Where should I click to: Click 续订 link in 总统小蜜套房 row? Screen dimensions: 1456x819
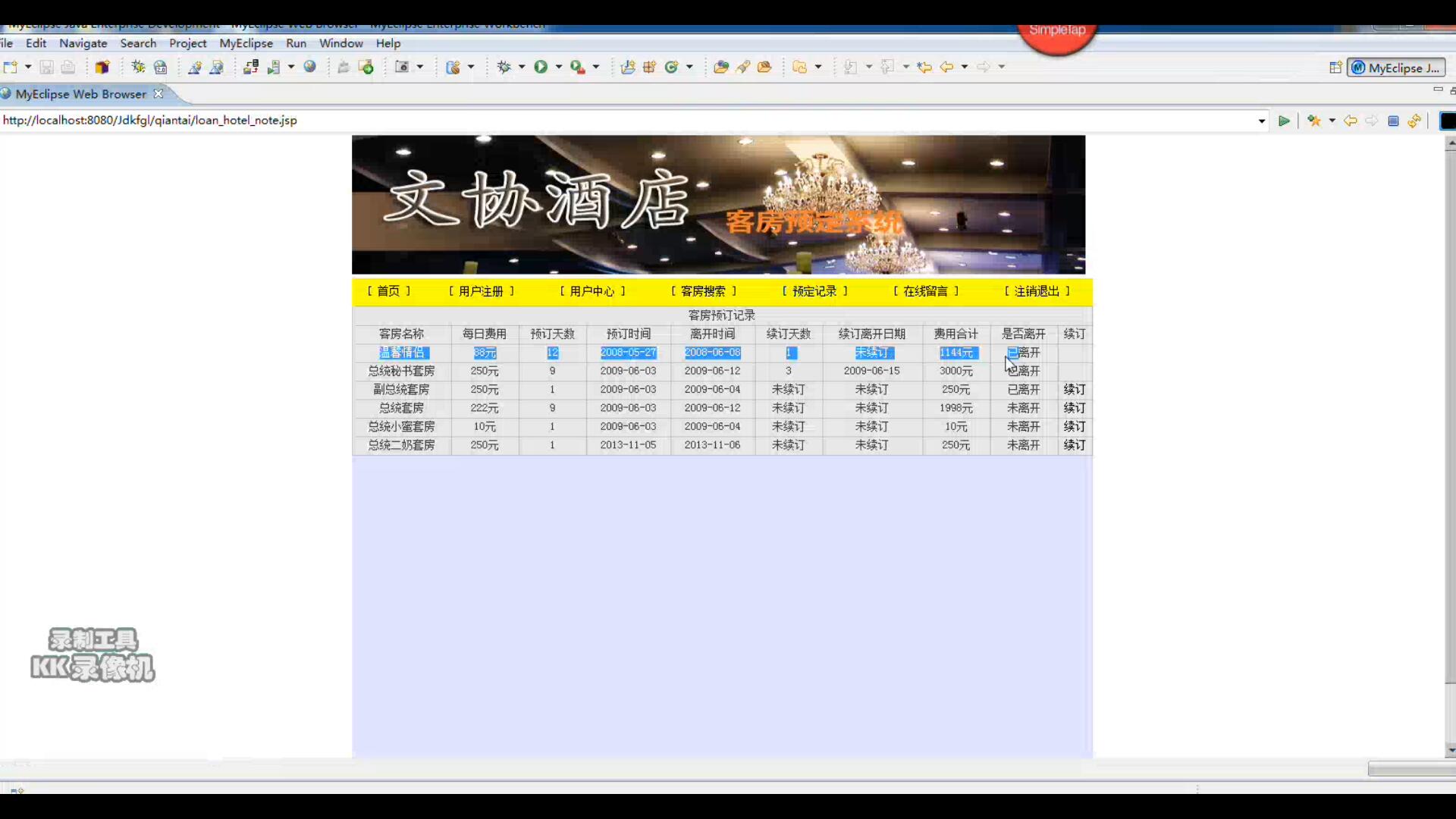tap(1075, 426)
